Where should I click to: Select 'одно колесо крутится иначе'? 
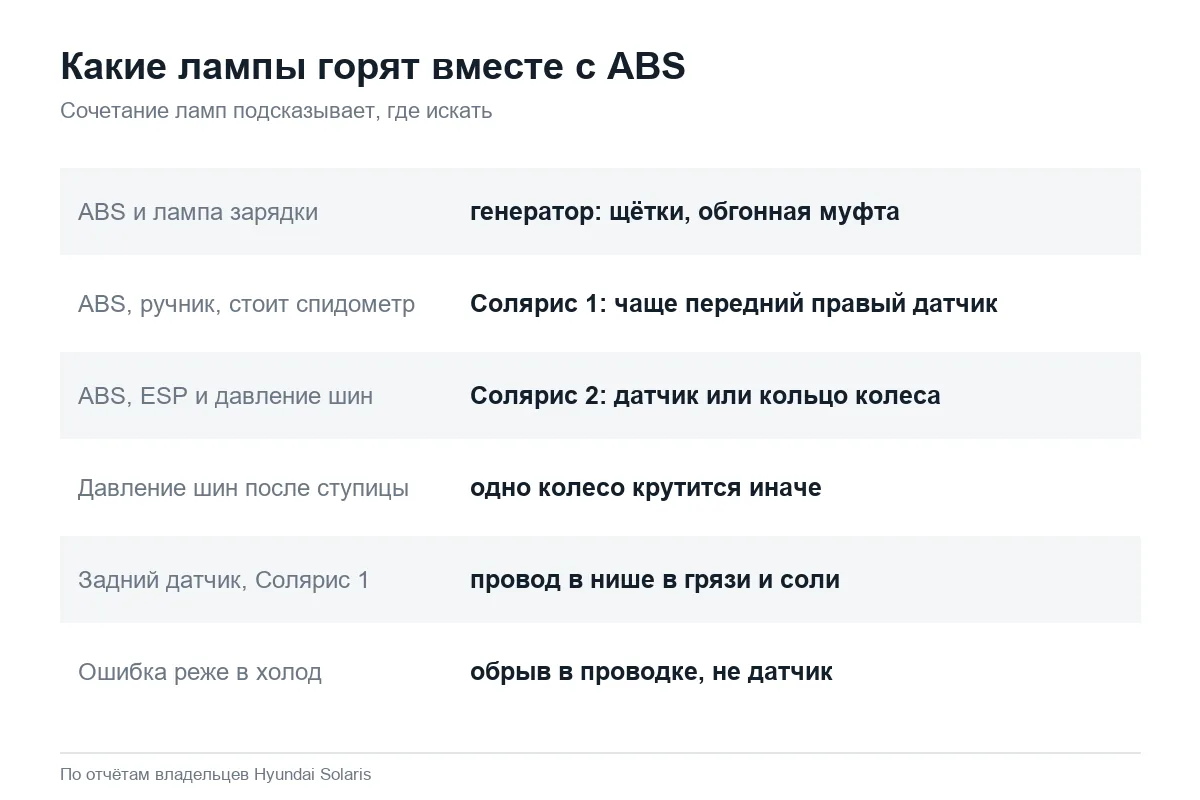pos(646,488)
